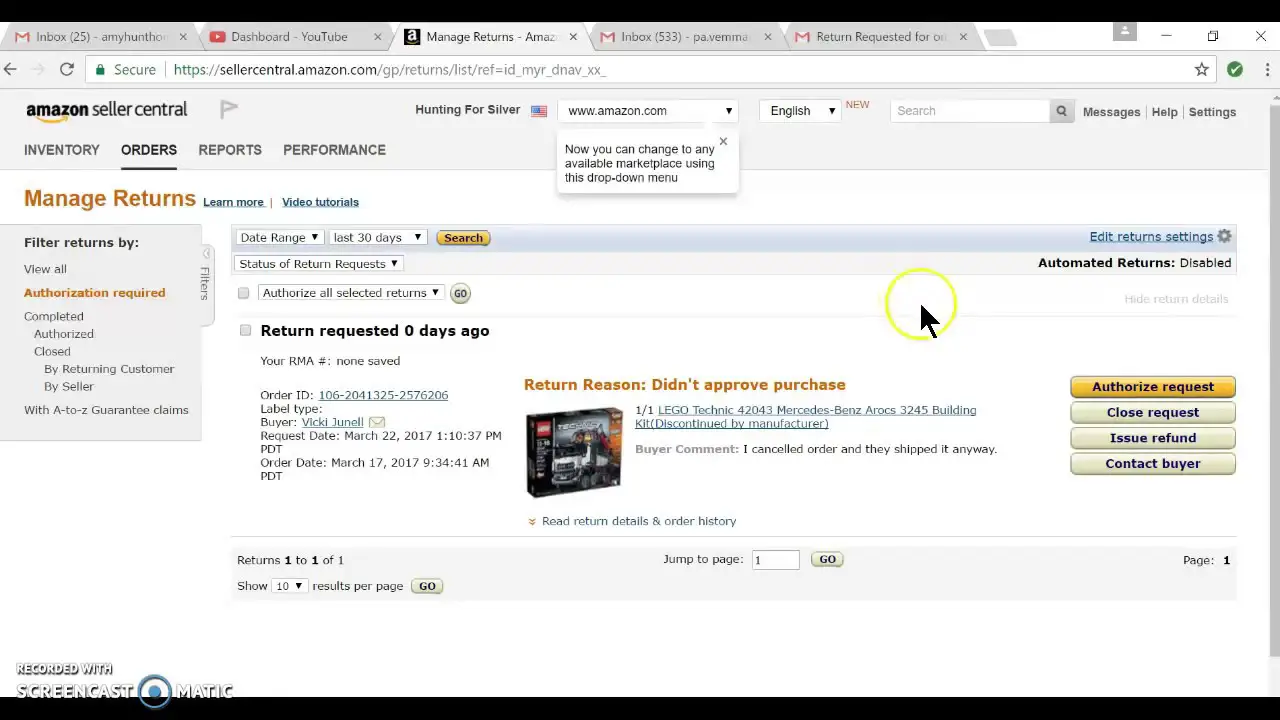Open the LEGO Technic 42043 product link

(805, 417)
